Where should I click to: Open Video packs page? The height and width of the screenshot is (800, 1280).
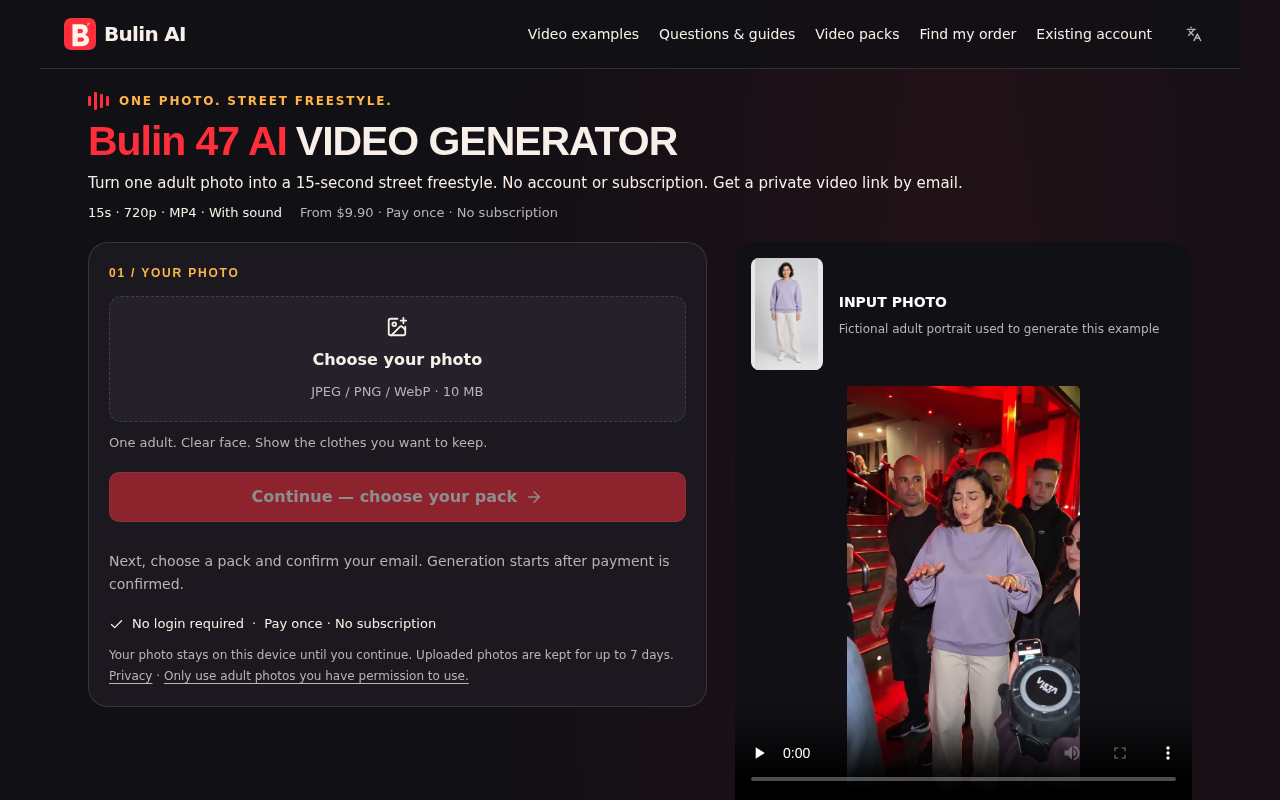[857, 34]
